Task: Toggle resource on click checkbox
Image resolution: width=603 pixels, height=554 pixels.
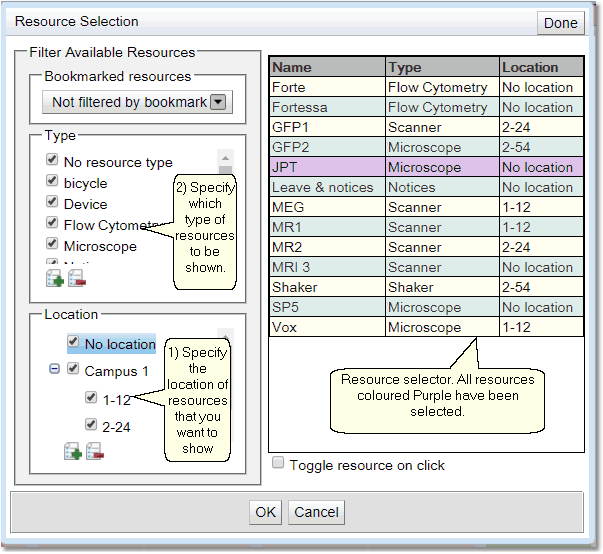Action: pyautogui.click(x=279, y=464)
